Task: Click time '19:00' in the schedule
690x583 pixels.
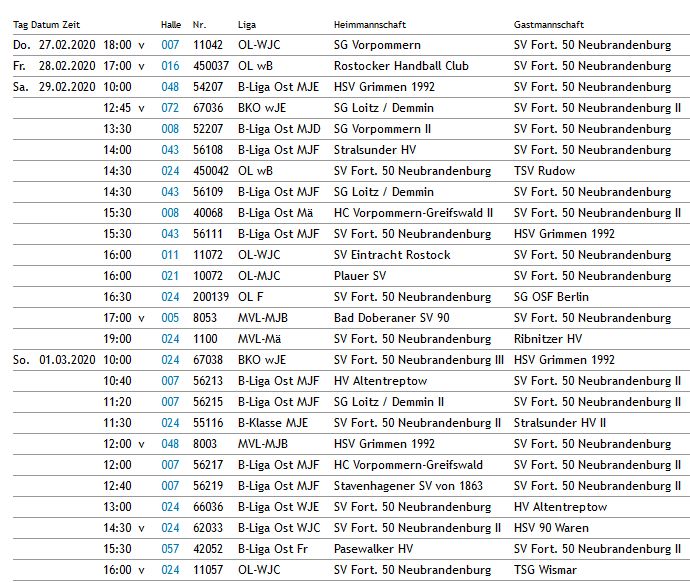Action: tap(117, 339)
